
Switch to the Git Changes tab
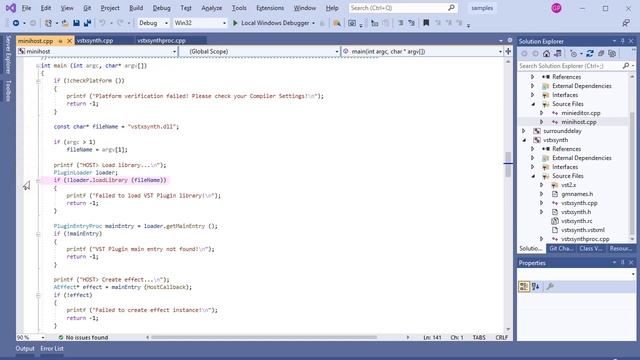[561, 248]
